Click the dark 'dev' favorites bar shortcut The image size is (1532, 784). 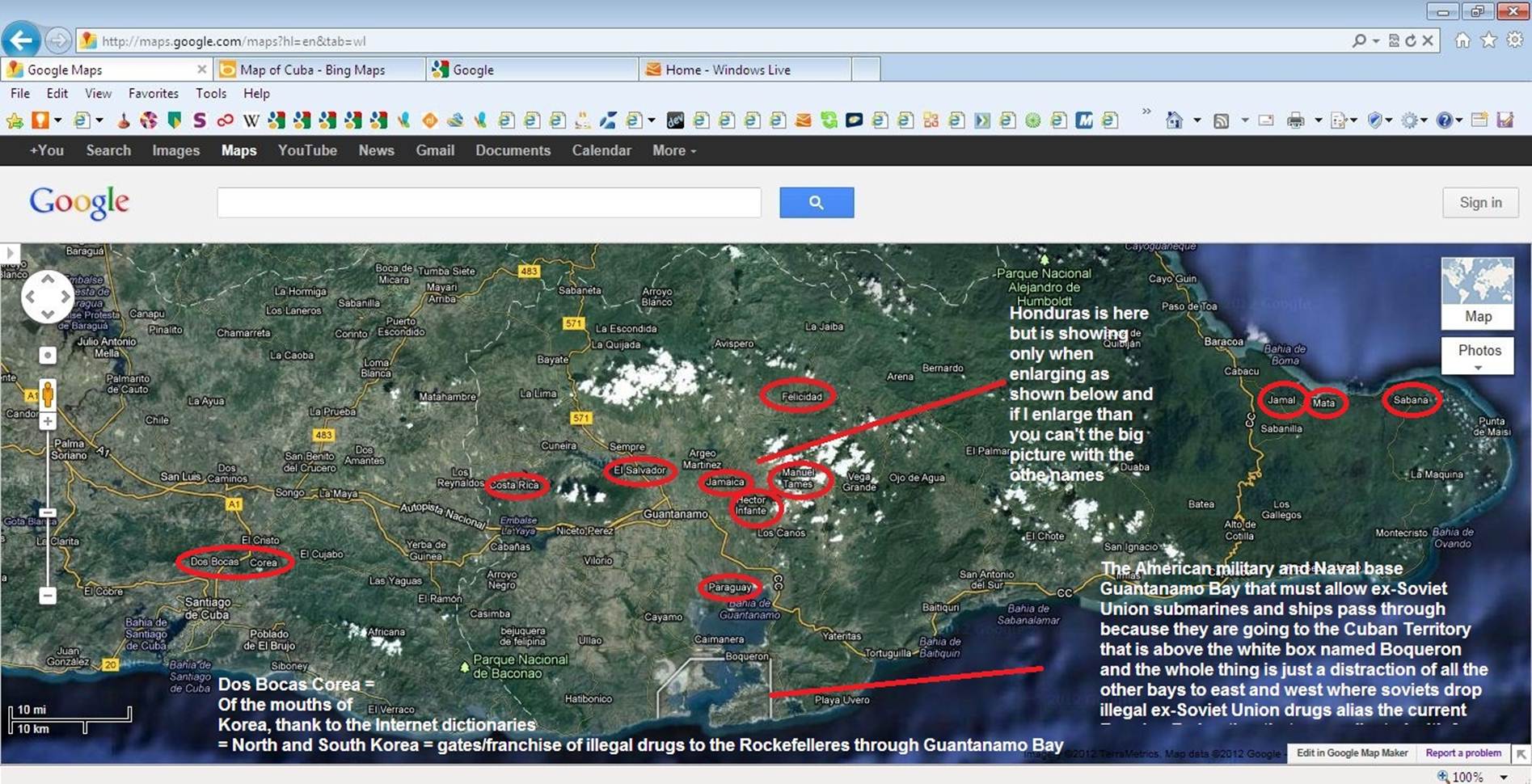point(675,121)
